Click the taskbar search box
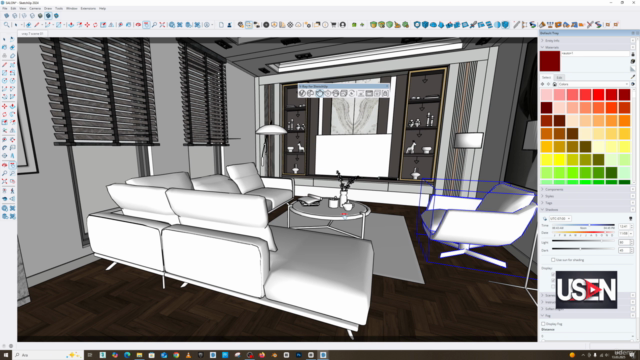Viewport: 640px width, 360px height. click(47, 355)
